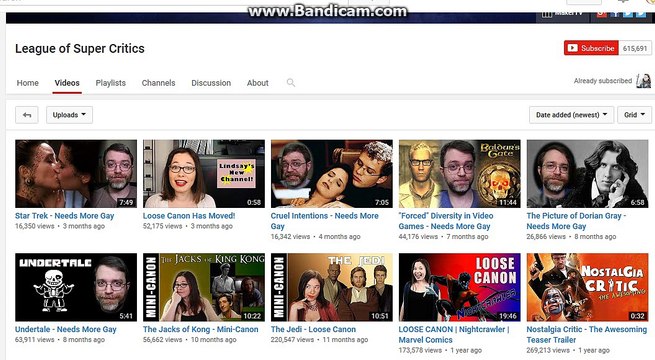This screenshot has width=655, height=360.
Task: Click the 19:46 duration badge
Action: point(508,316)
